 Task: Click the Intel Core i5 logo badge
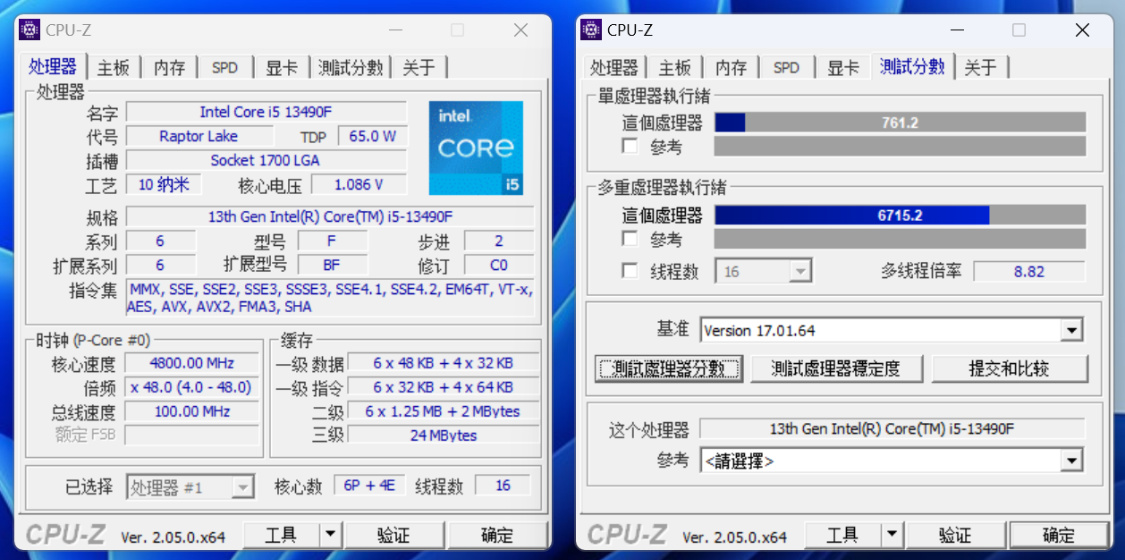(x=476, y=148)
